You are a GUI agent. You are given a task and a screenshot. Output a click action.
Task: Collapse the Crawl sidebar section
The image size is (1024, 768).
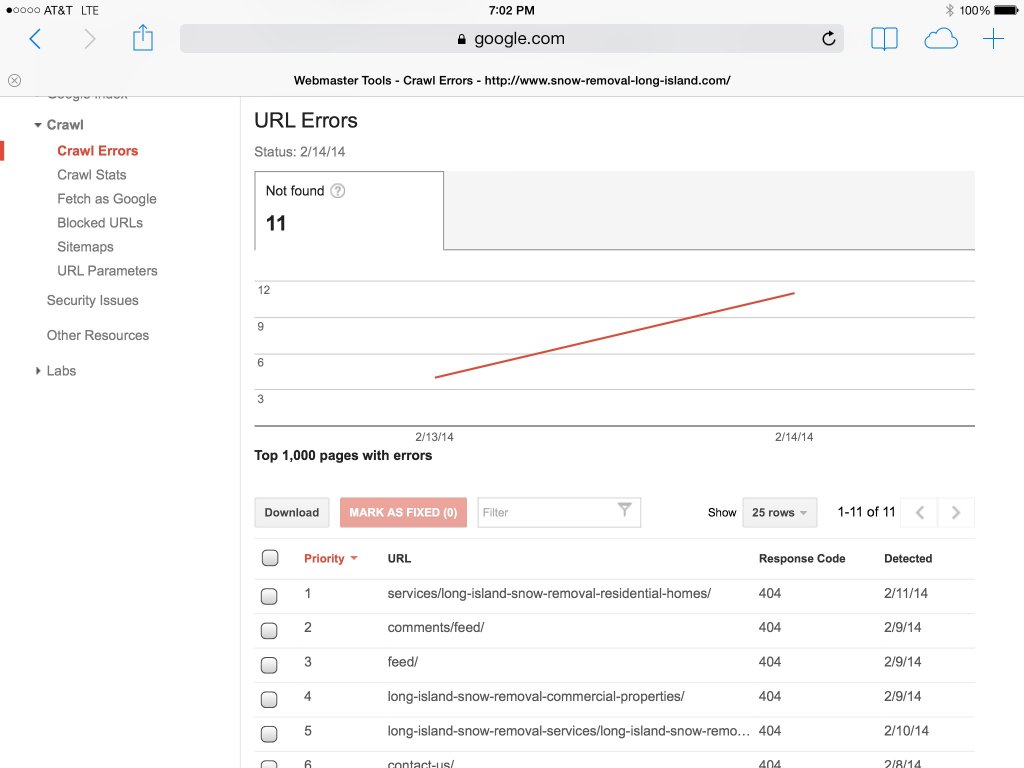click(38, 125)
